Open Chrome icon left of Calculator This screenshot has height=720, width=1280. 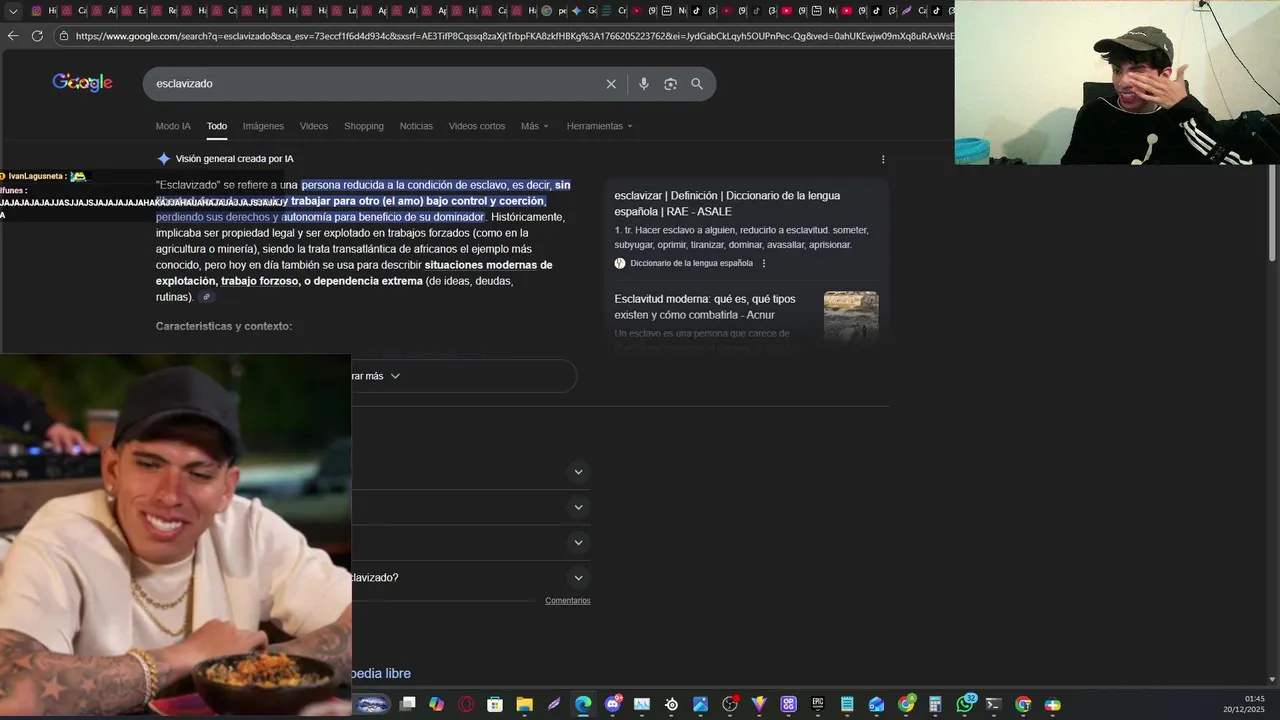click(x=906, y=704)
